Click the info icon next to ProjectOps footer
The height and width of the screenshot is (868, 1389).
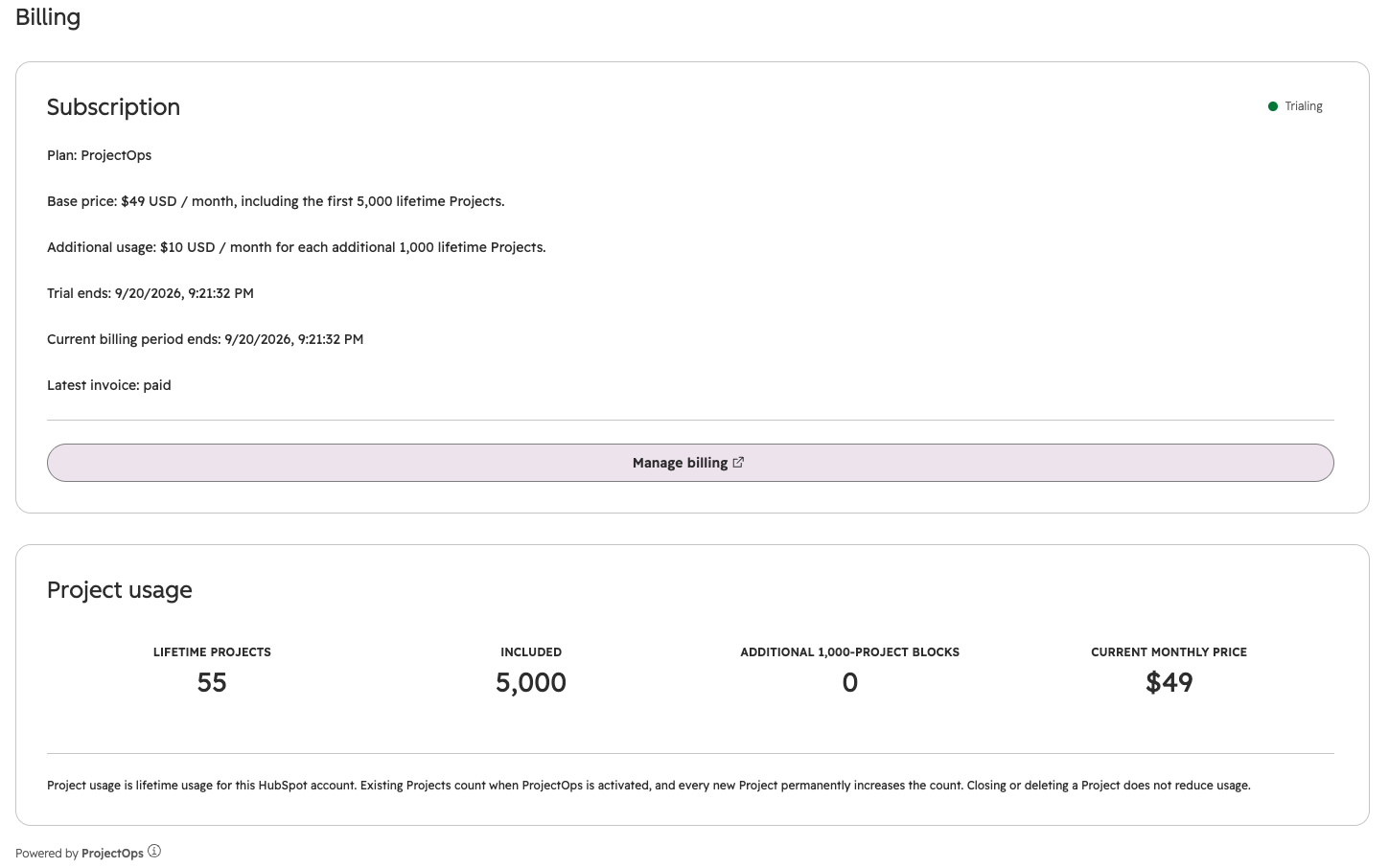(154, 851)
